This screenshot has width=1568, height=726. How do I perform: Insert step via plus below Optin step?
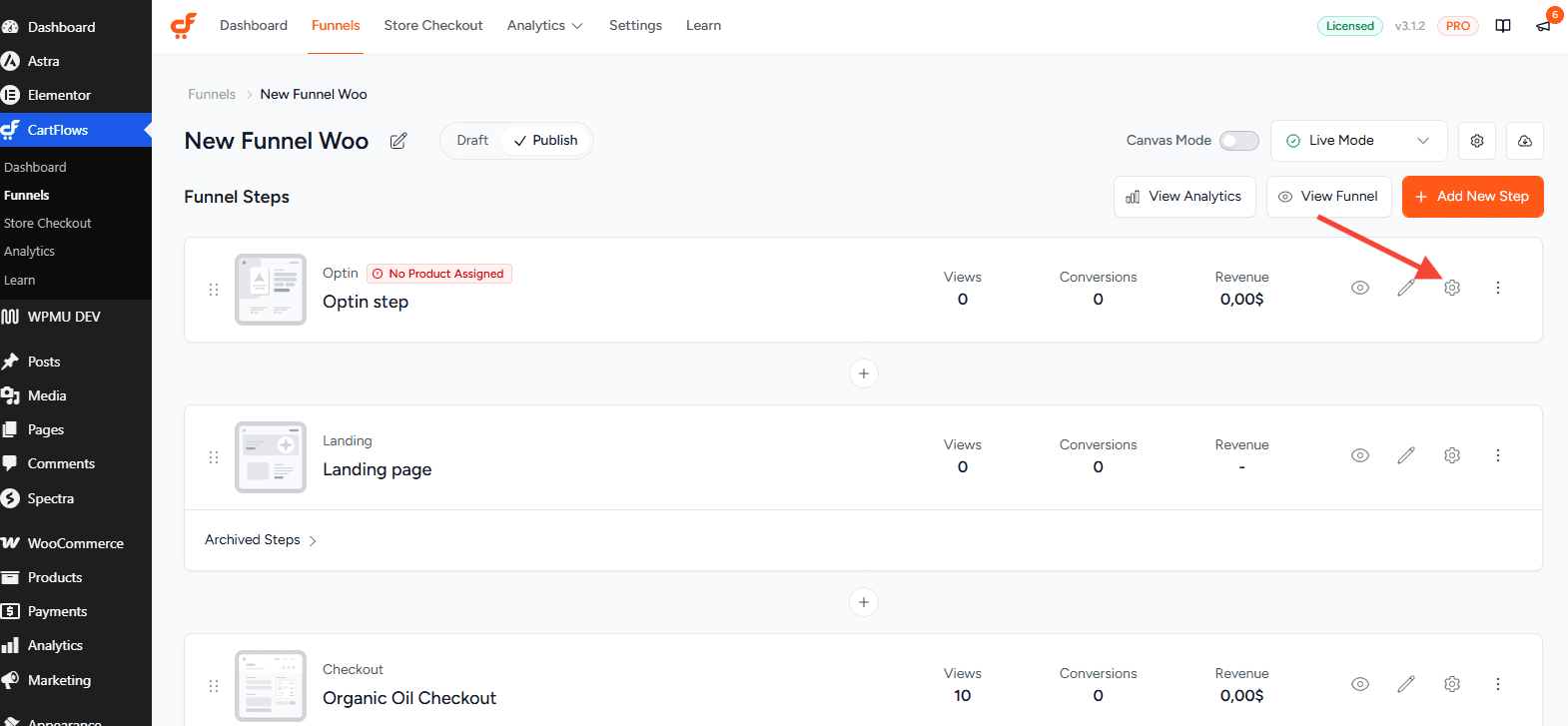tap(864, 373)
